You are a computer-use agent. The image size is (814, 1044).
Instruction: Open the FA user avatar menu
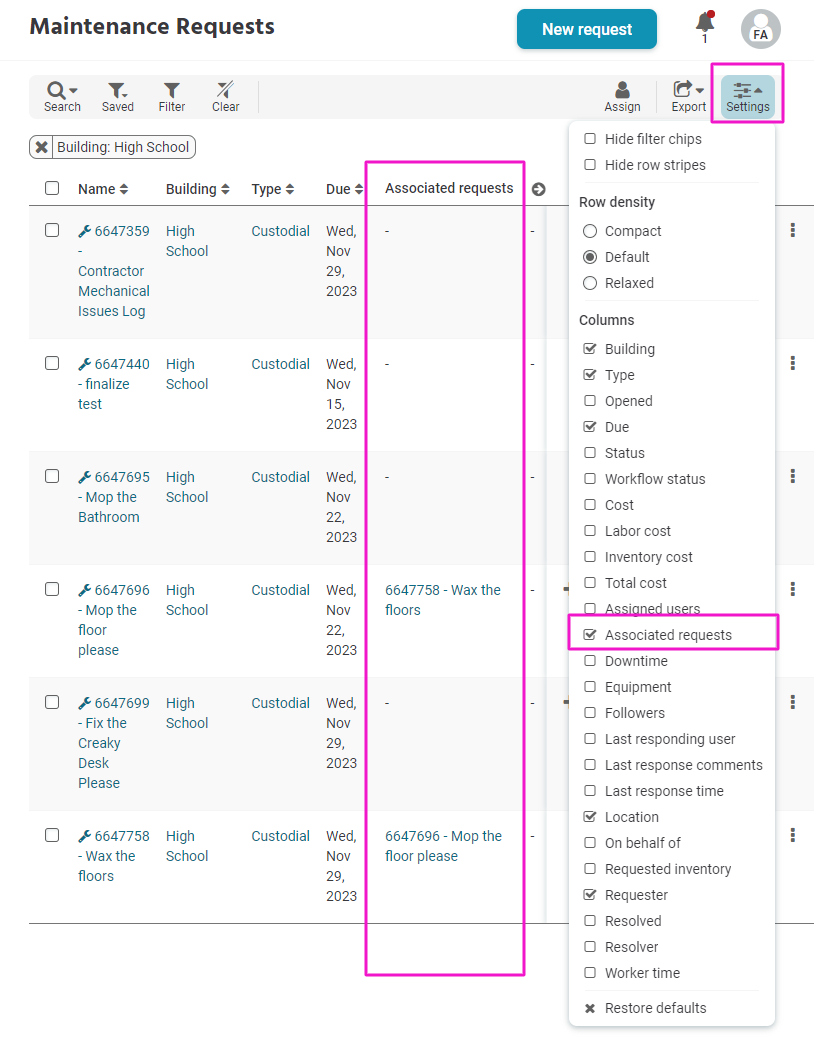(761, 29)
